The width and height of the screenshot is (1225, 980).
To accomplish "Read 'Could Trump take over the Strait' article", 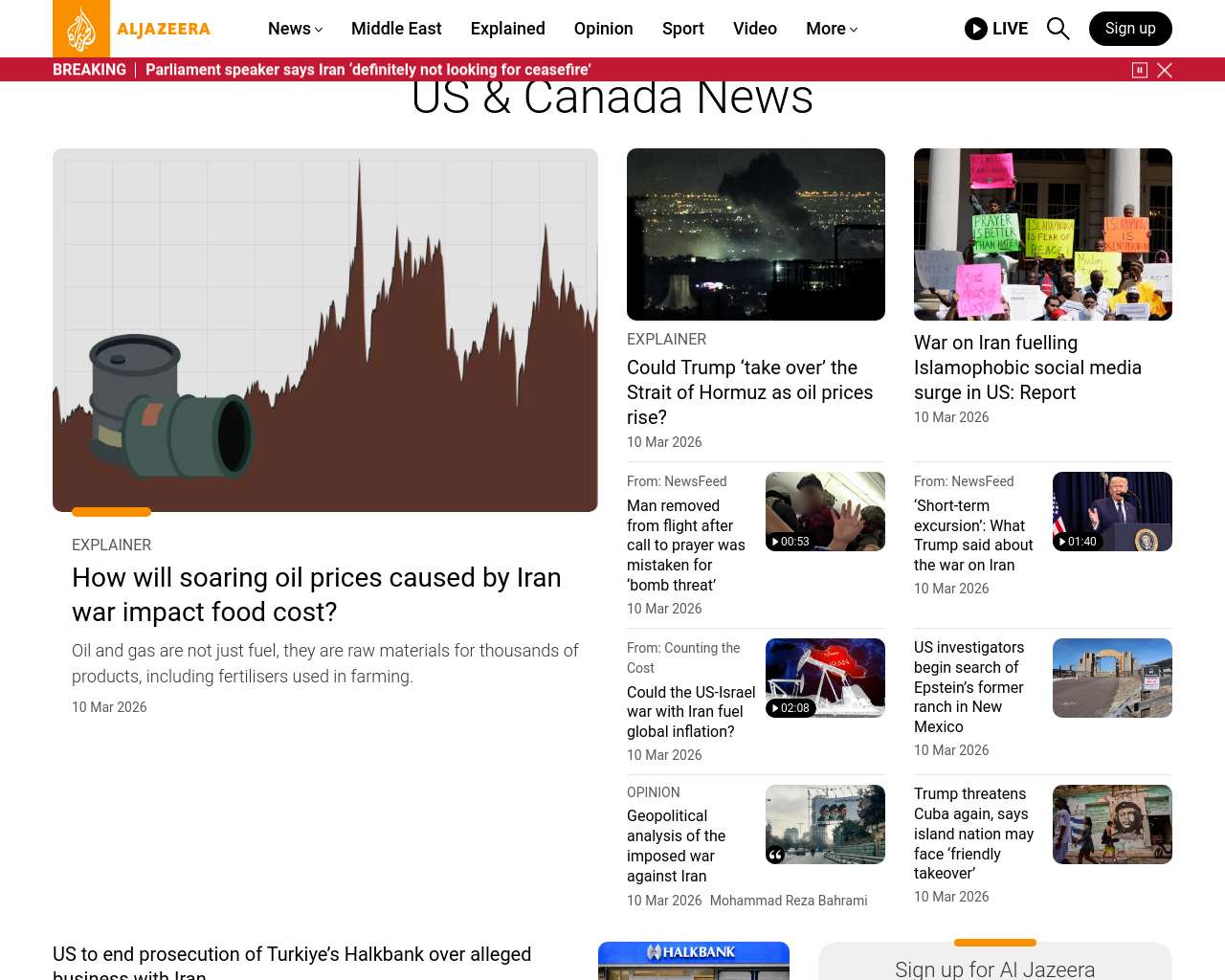I will point(750,392).
